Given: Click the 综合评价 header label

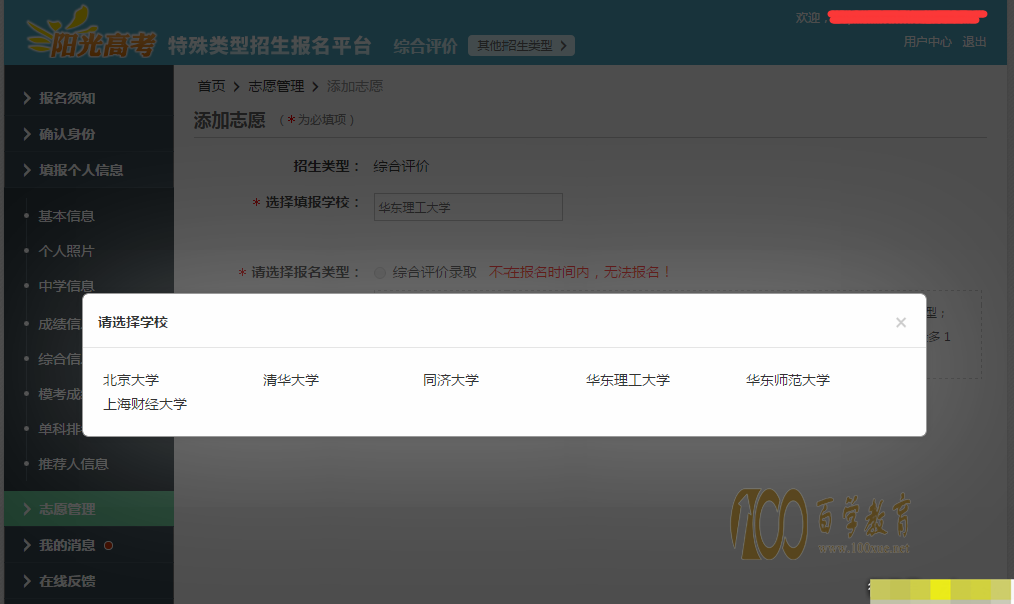Looking at the screenshot, I should [426, 46].
